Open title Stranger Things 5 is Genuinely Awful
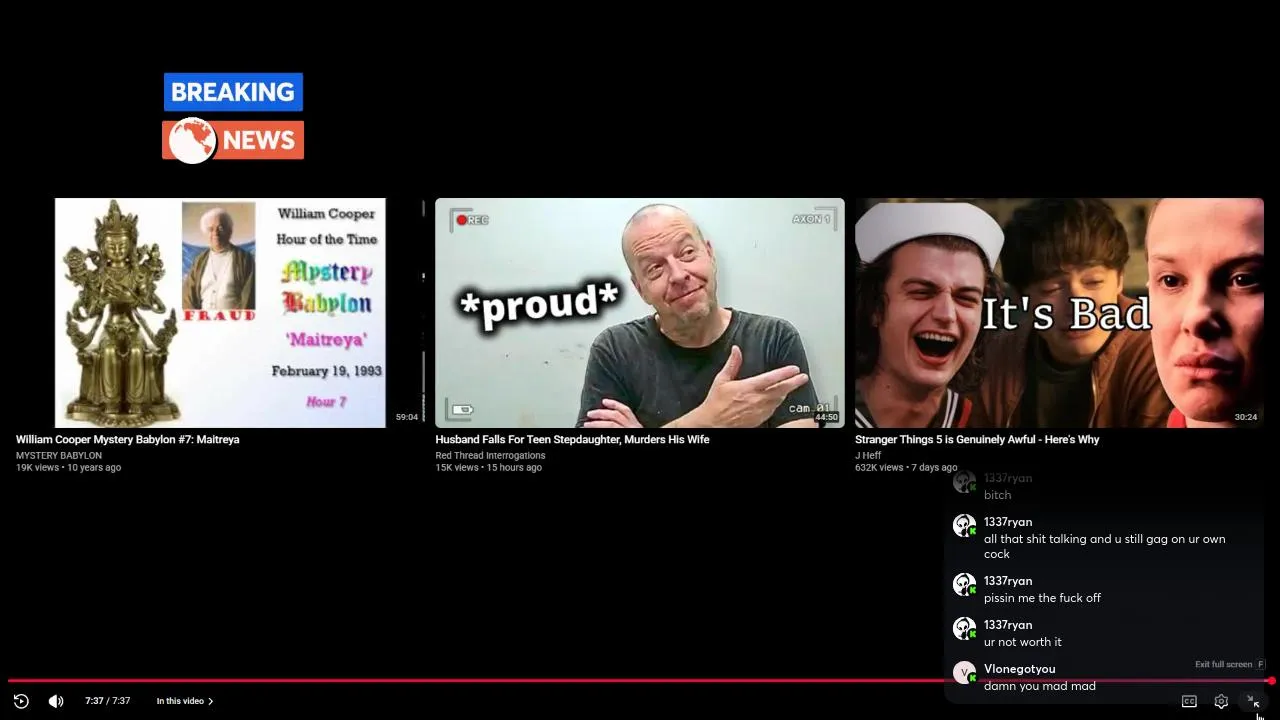 [x=977, y=439]
